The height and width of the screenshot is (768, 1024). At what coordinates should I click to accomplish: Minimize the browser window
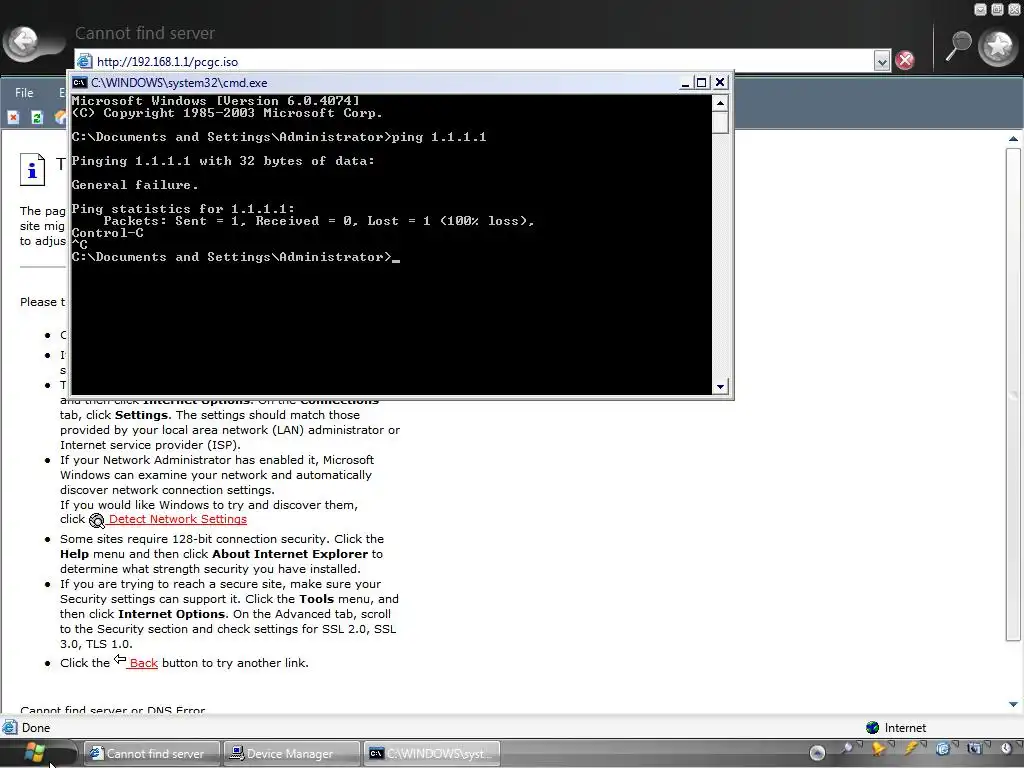[x=980, y=9]
